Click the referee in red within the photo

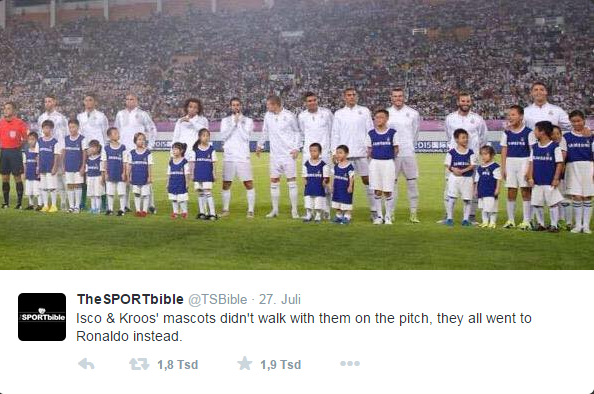coord(11,155)
